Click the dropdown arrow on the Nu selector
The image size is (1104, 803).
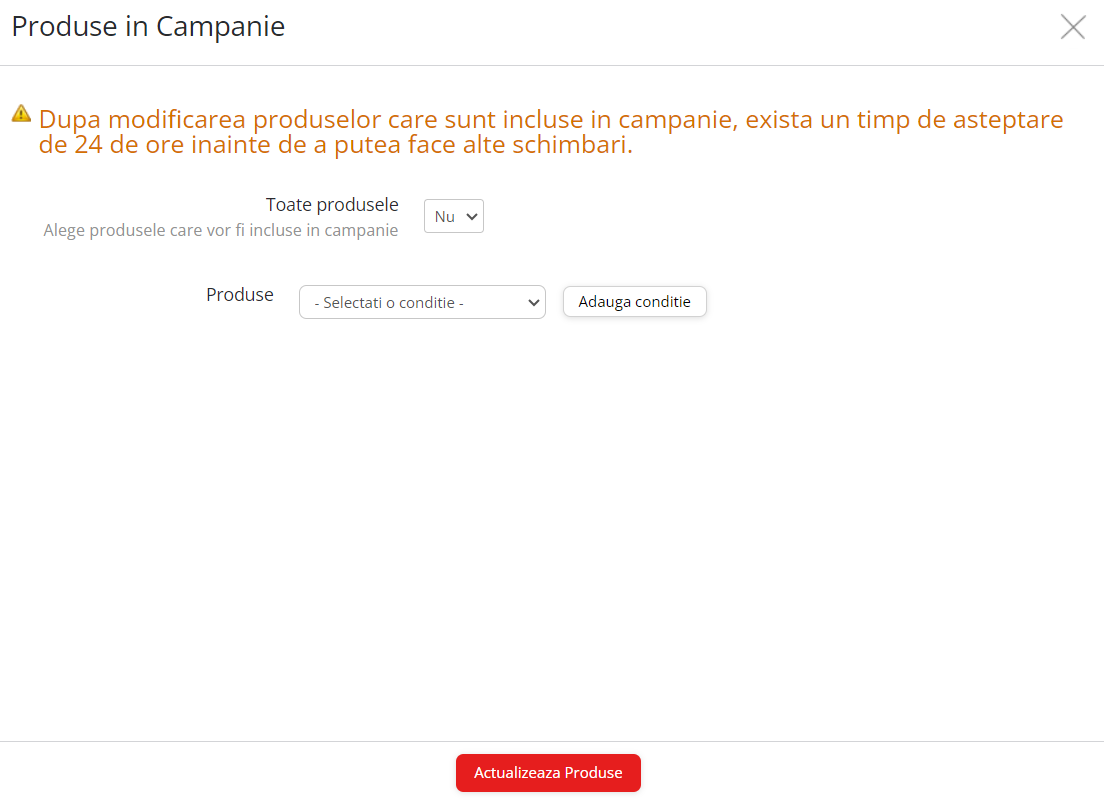469,216
